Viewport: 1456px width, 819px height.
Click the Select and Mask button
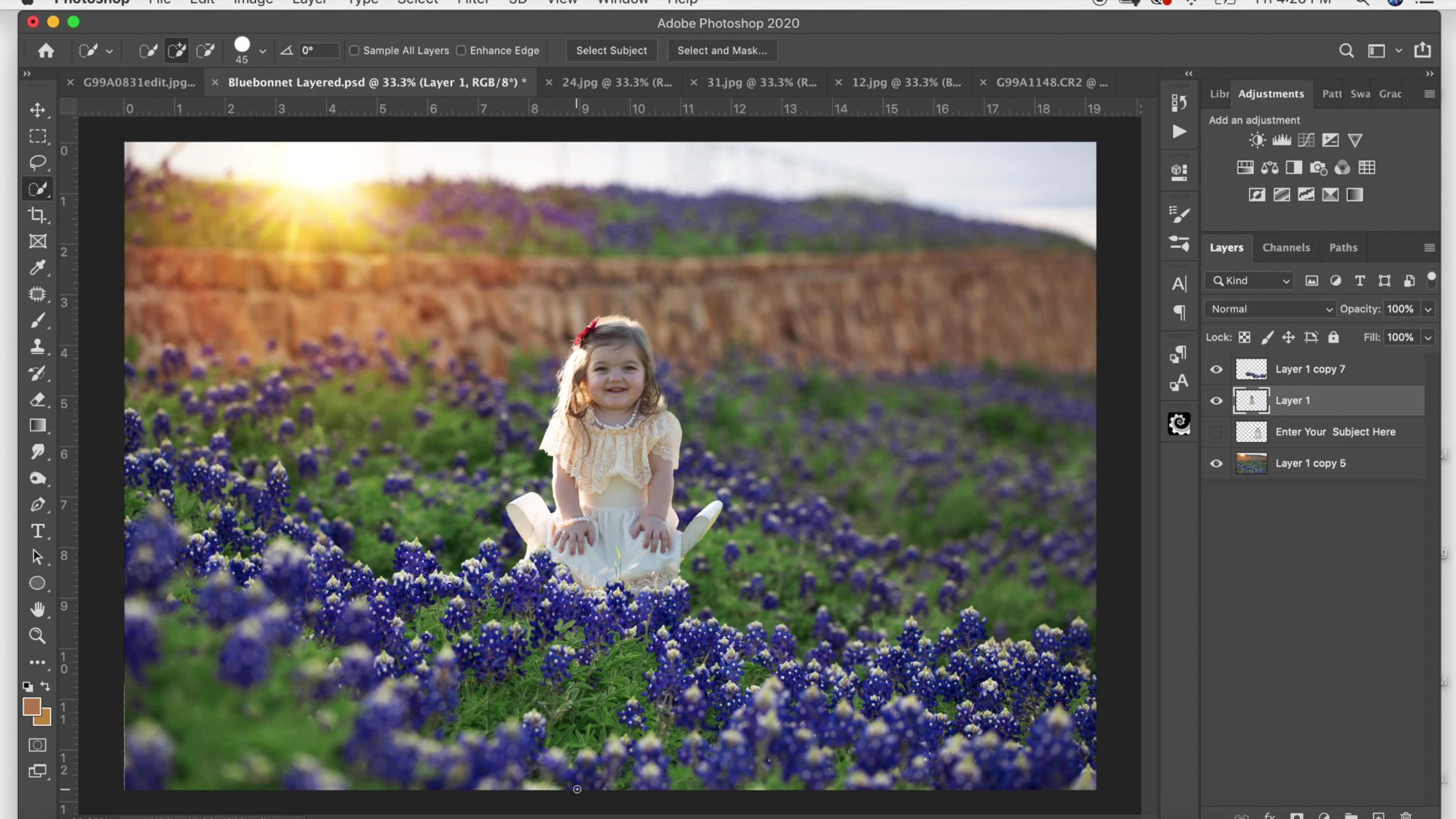(x=722, y=50)
